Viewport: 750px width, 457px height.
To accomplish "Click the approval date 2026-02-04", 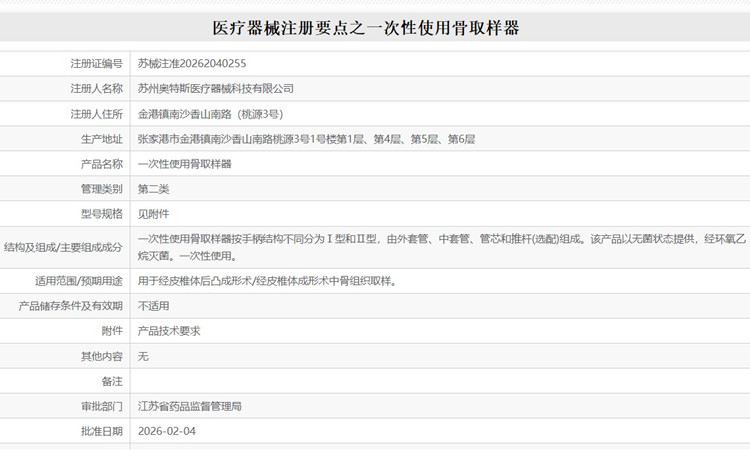I will pos(167,431).
